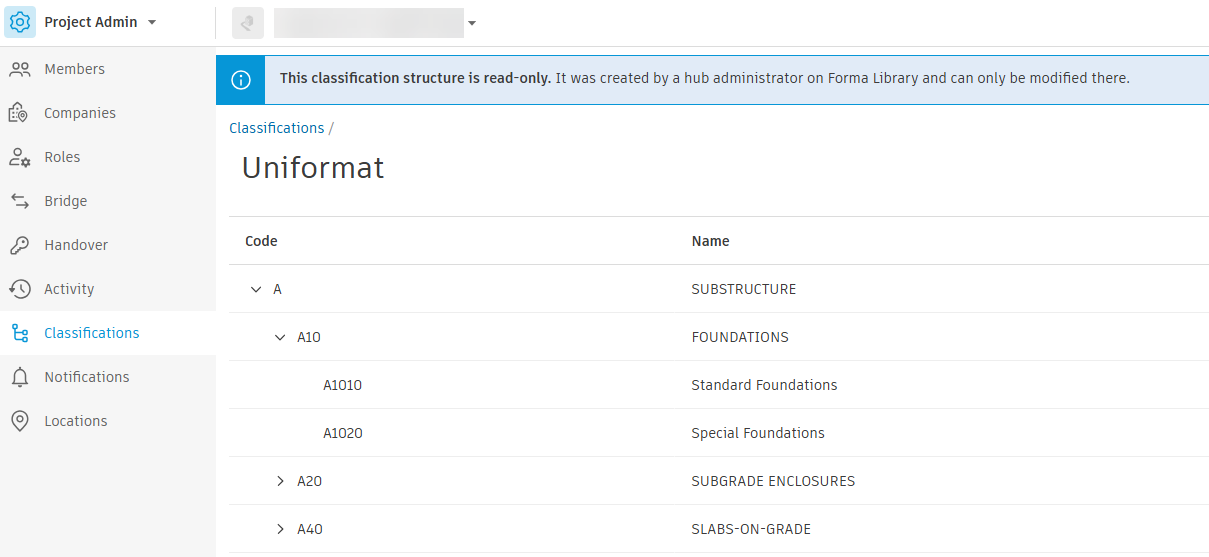Click the Project Admin gear icon
Image resolution: width=1209 pixels, height=557 pixels.
(21, 22)
